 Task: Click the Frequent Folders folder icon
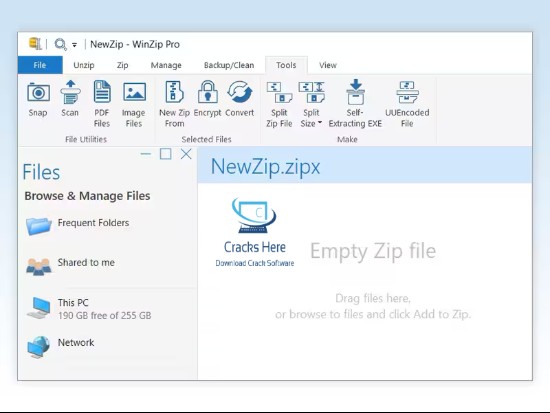tap(39, 226)
